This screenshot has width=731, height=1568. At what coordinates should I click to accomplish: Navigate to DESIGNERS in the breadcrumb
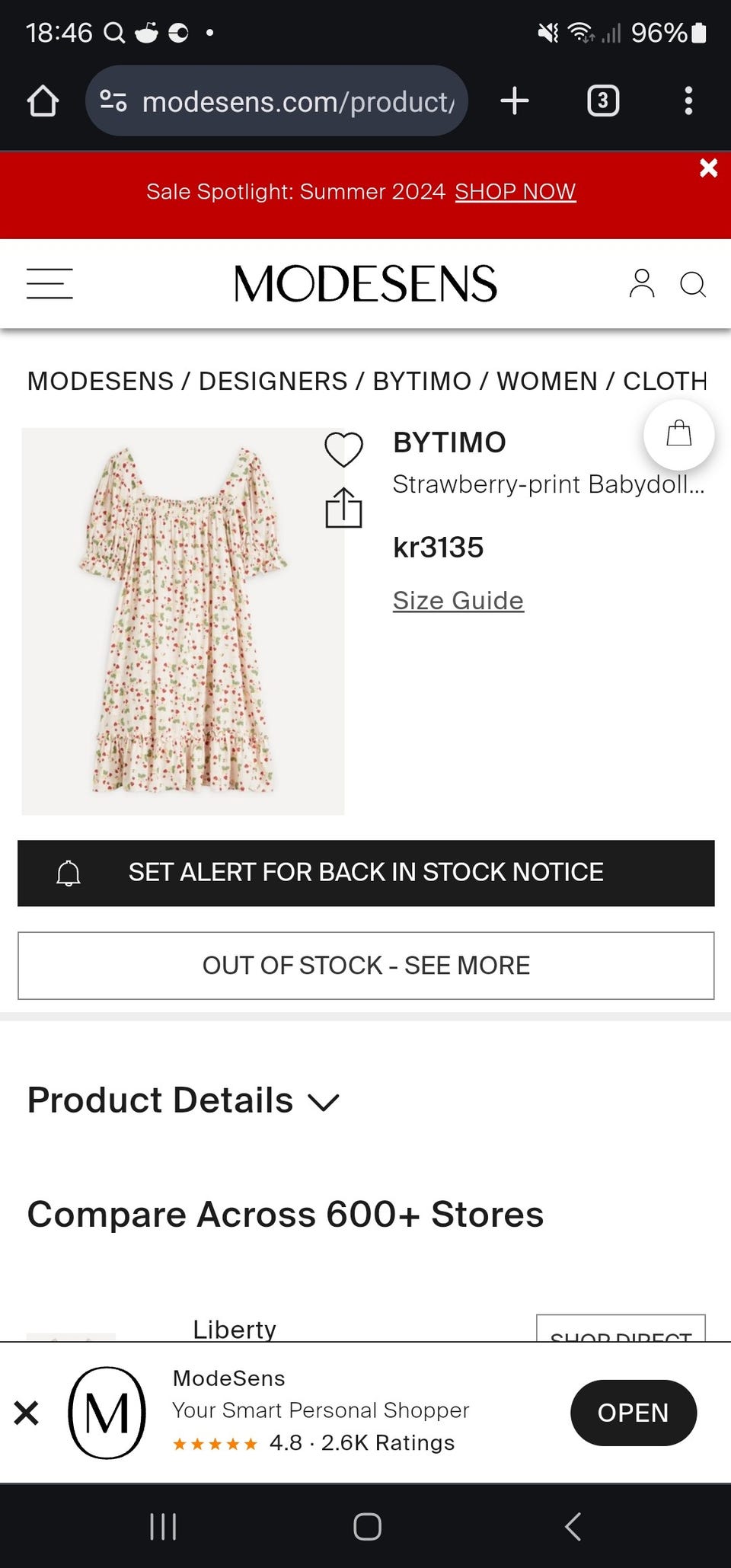(273, 381)
